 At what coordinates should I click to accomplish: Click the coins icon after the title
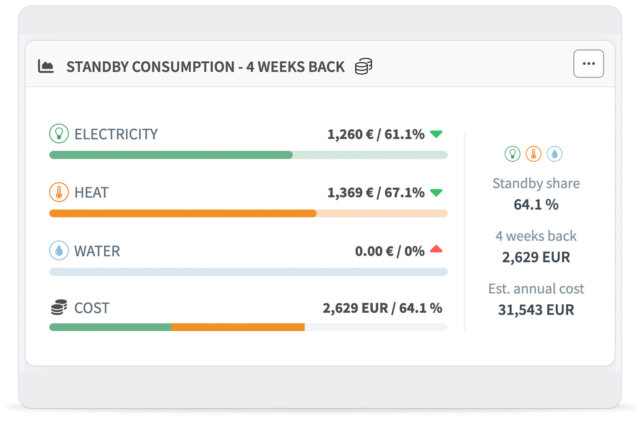364,67
